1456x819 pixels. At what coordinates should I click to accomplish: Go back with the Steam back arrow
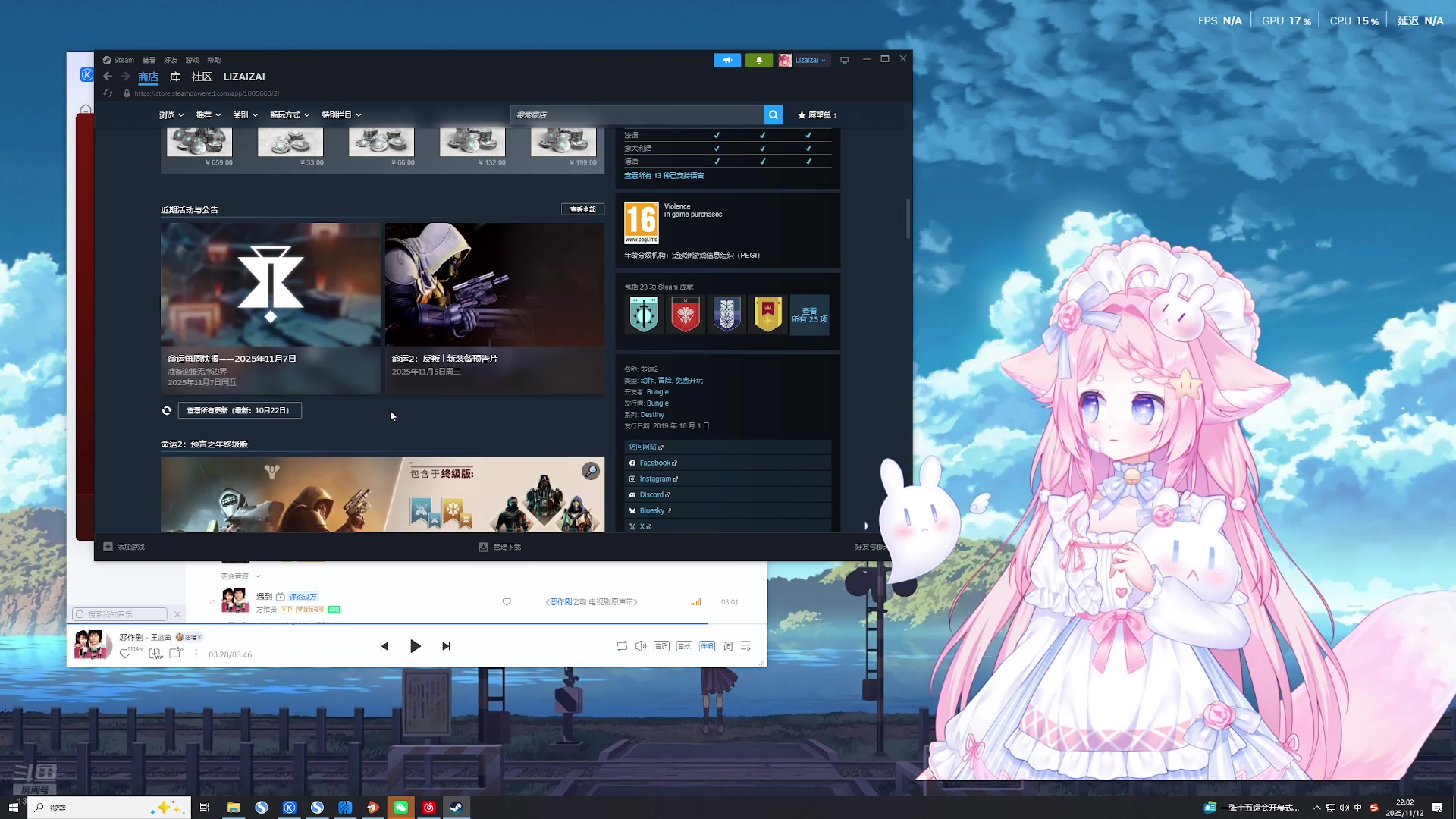[x=108, y=77]
